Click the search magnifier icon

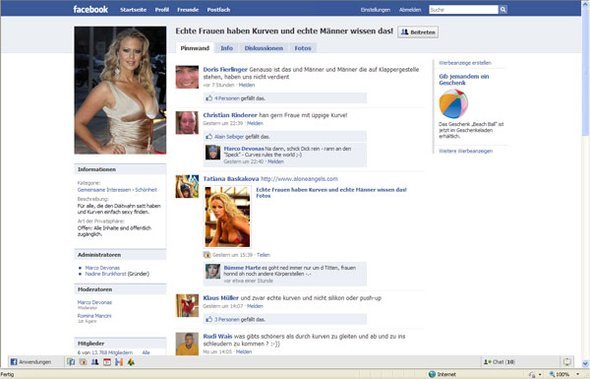tap(503, 10)
